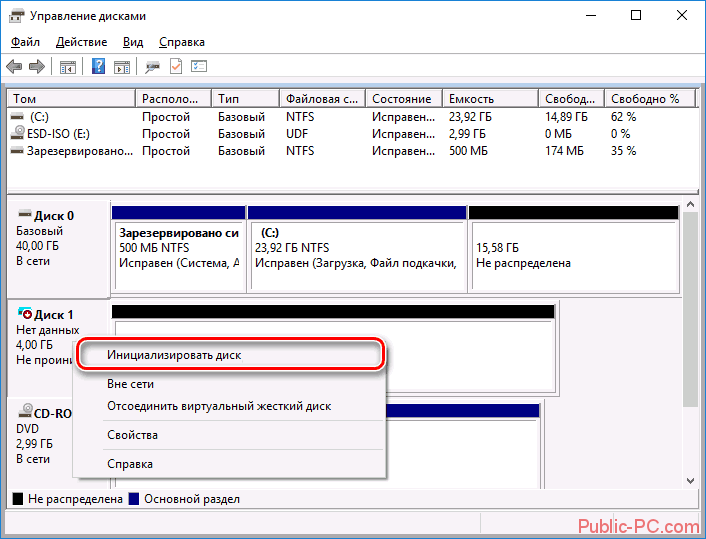
Task: Open Свойства from the context menu
Action: click(132, 435)
